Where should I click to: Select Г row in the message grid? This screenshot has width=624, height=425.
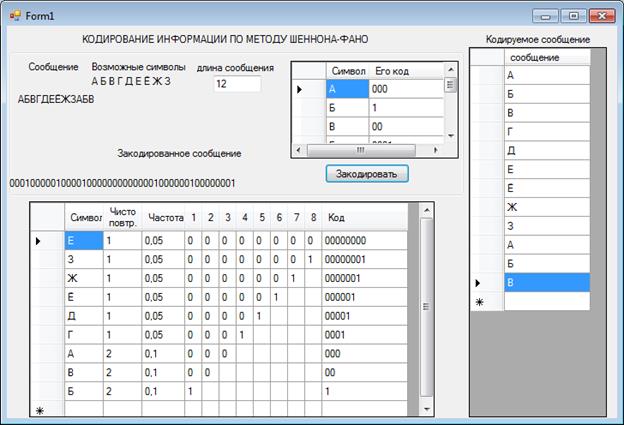coord(547,131)
